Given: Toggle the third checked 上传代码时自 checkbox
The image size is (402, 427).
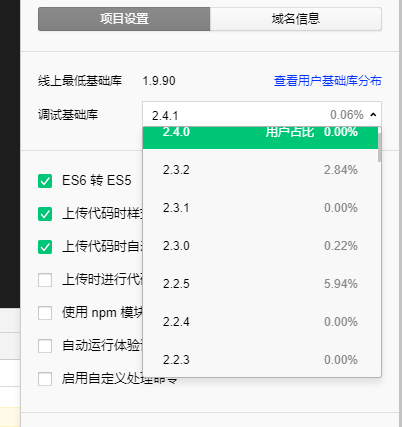Looking at the screenshot, I should coord(45,247).
